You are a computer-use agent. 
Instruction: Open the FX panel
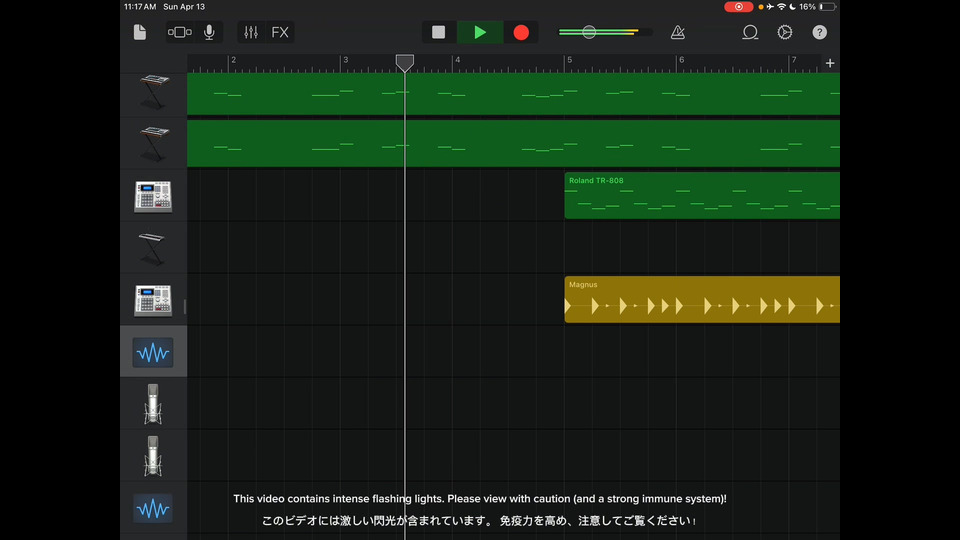point(280,32)
